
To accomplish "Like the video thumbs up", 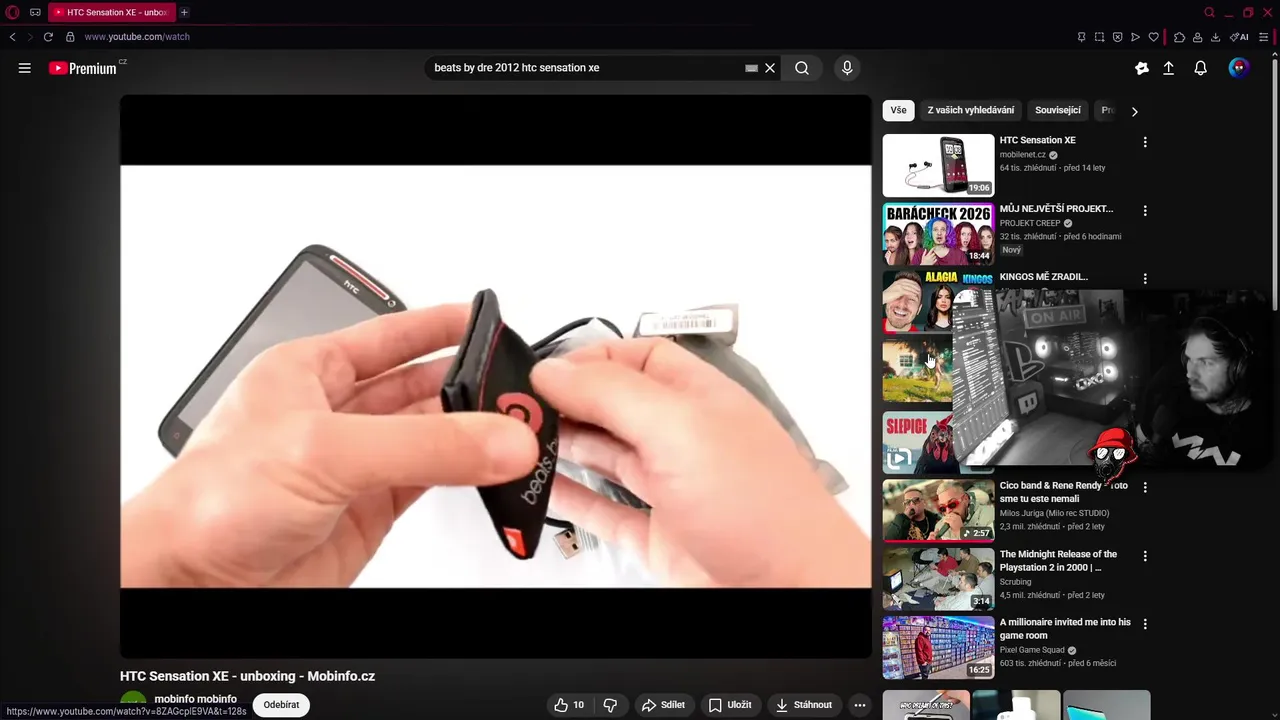I will 569,705.
